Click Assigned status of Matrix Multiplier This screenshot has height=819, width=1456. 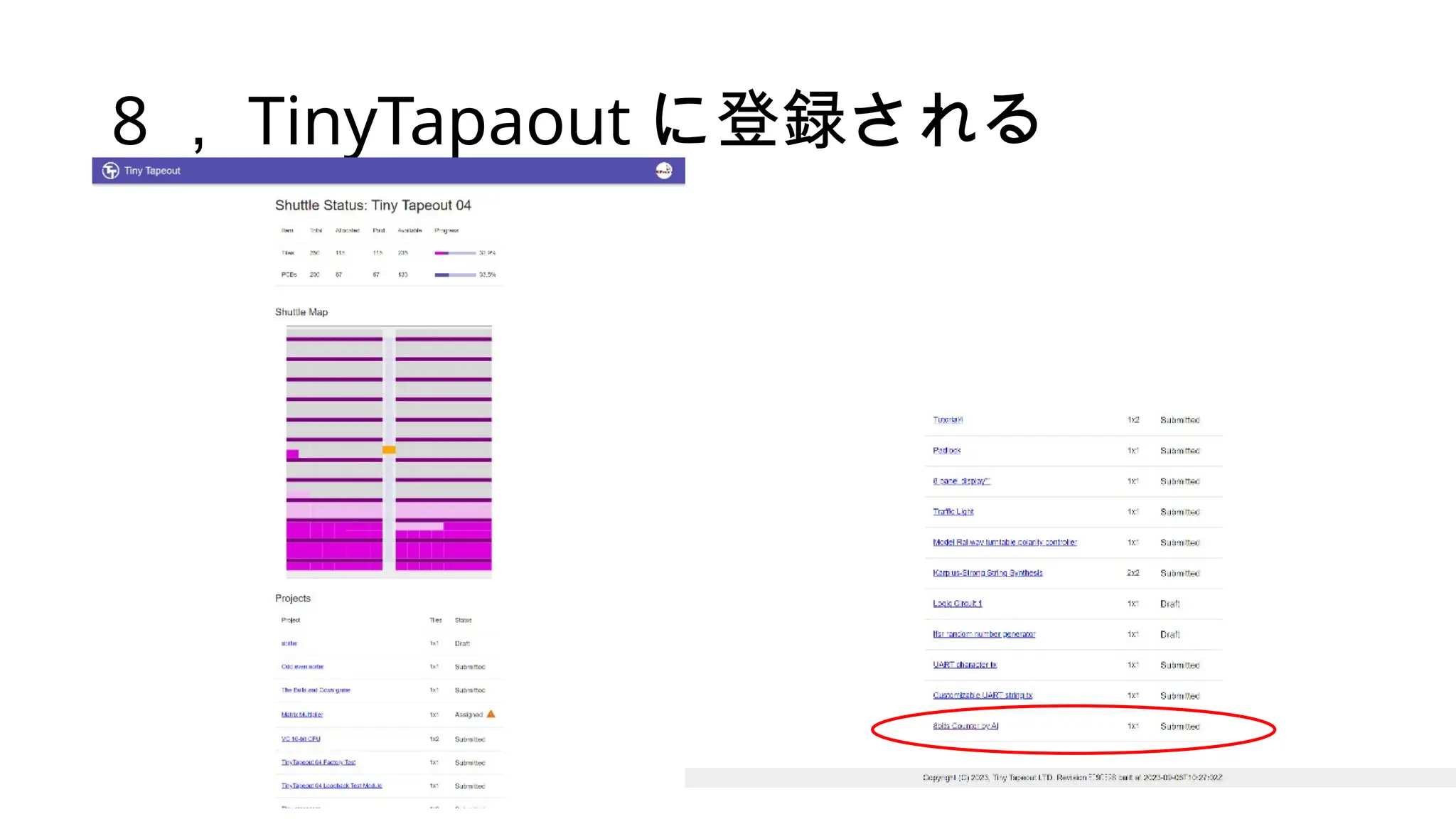pyautogui.click(x=469, y=714)
